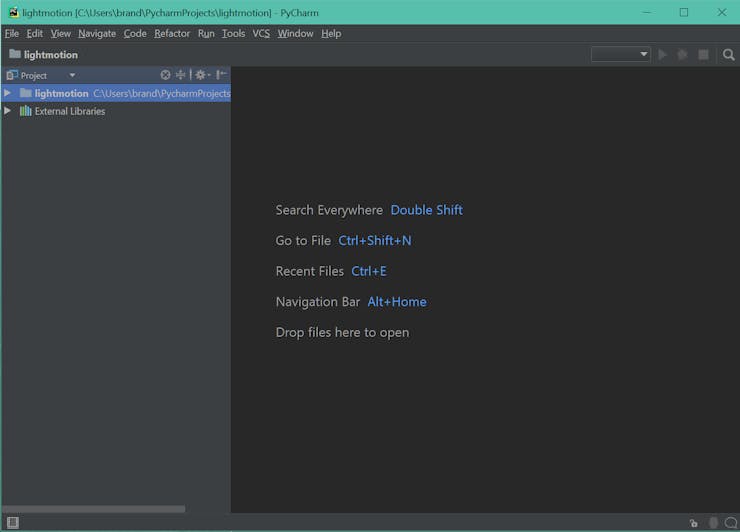
Task: Click the 'Navigation Bar' hint text
Action: [x=318, y=302]
